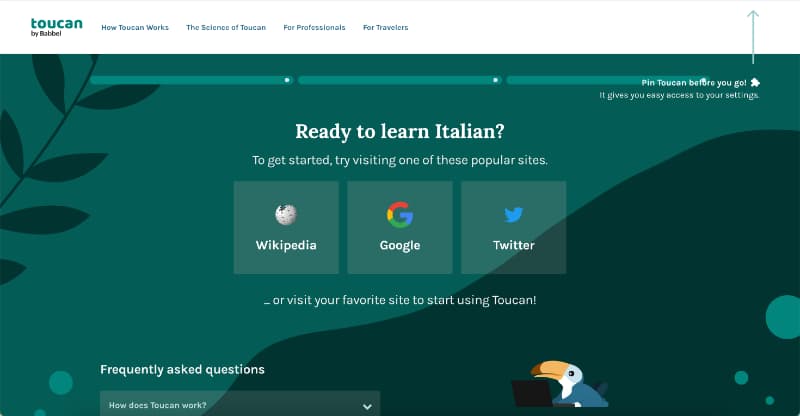Image resolution: width=800 pixels, height=416 pixels.
Task: Open the Google site label
Action: pos(400,246)
